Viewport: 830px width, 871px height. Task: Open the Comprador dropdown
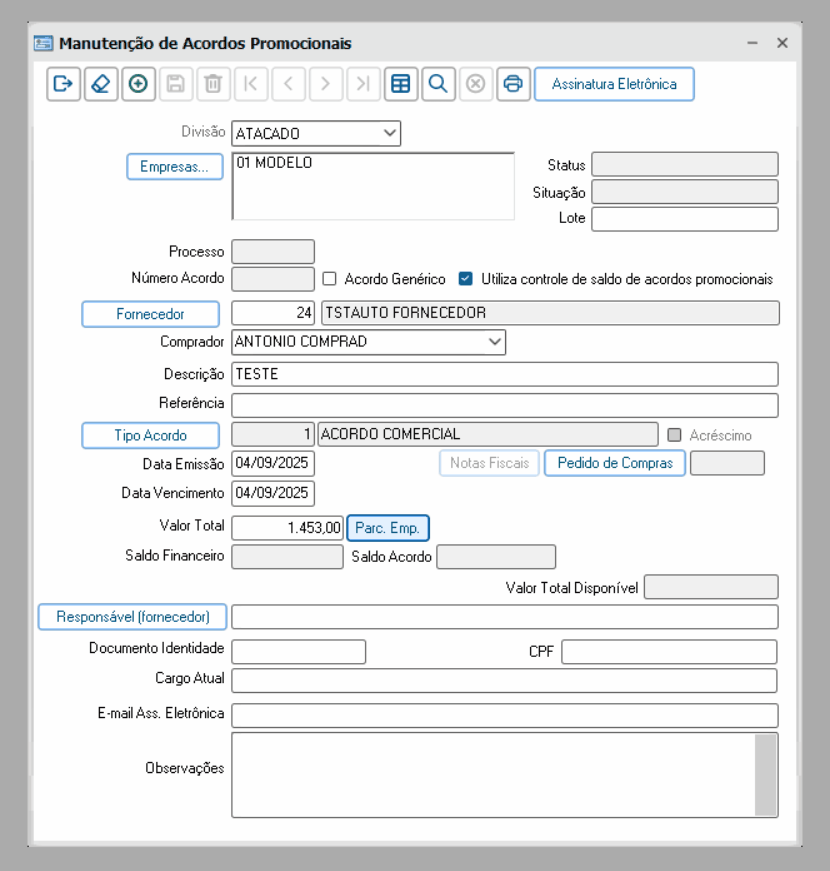[x=494, y=342]
